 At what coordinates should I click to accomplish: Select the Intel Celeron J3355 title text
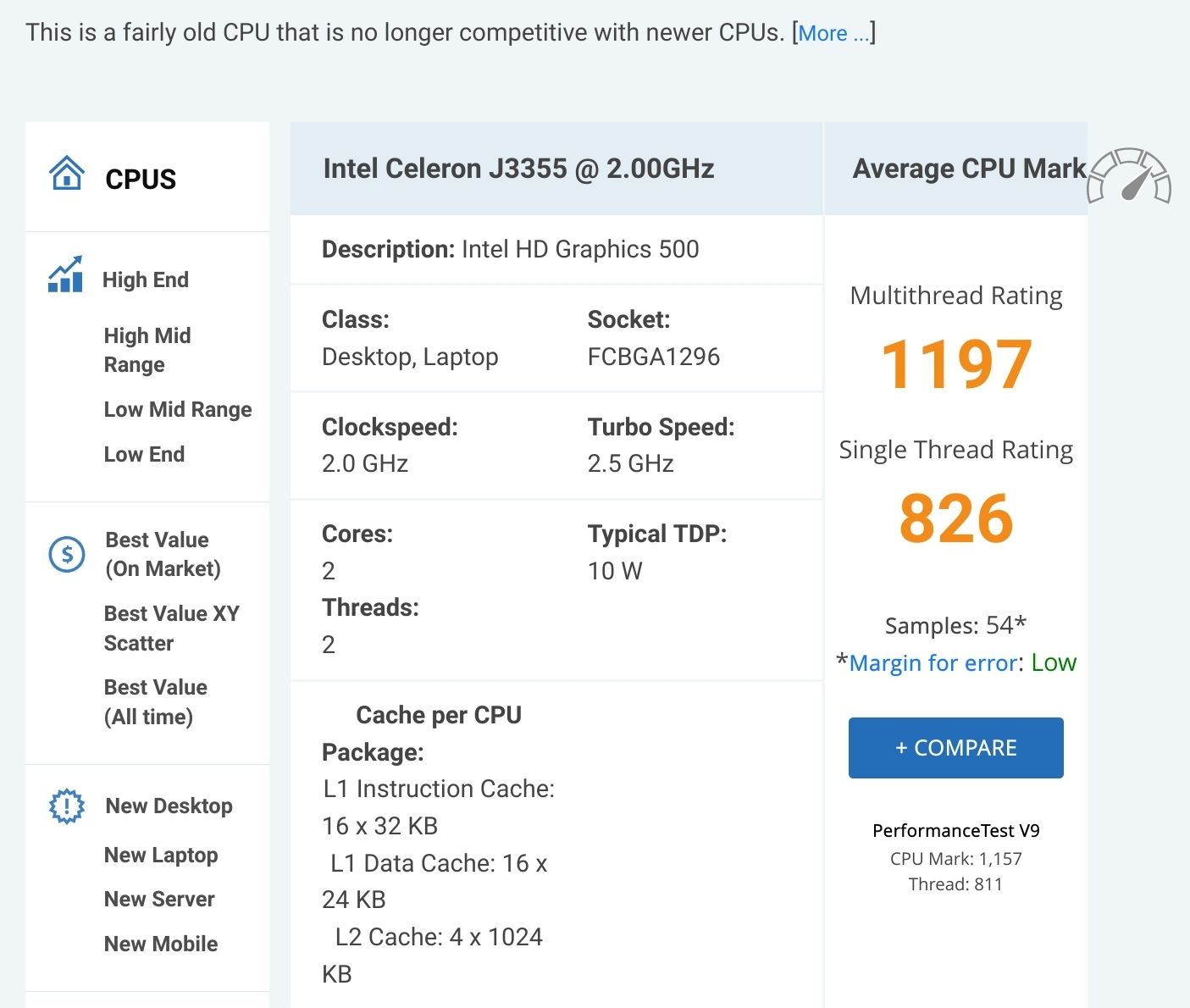[x=518, y=169]
